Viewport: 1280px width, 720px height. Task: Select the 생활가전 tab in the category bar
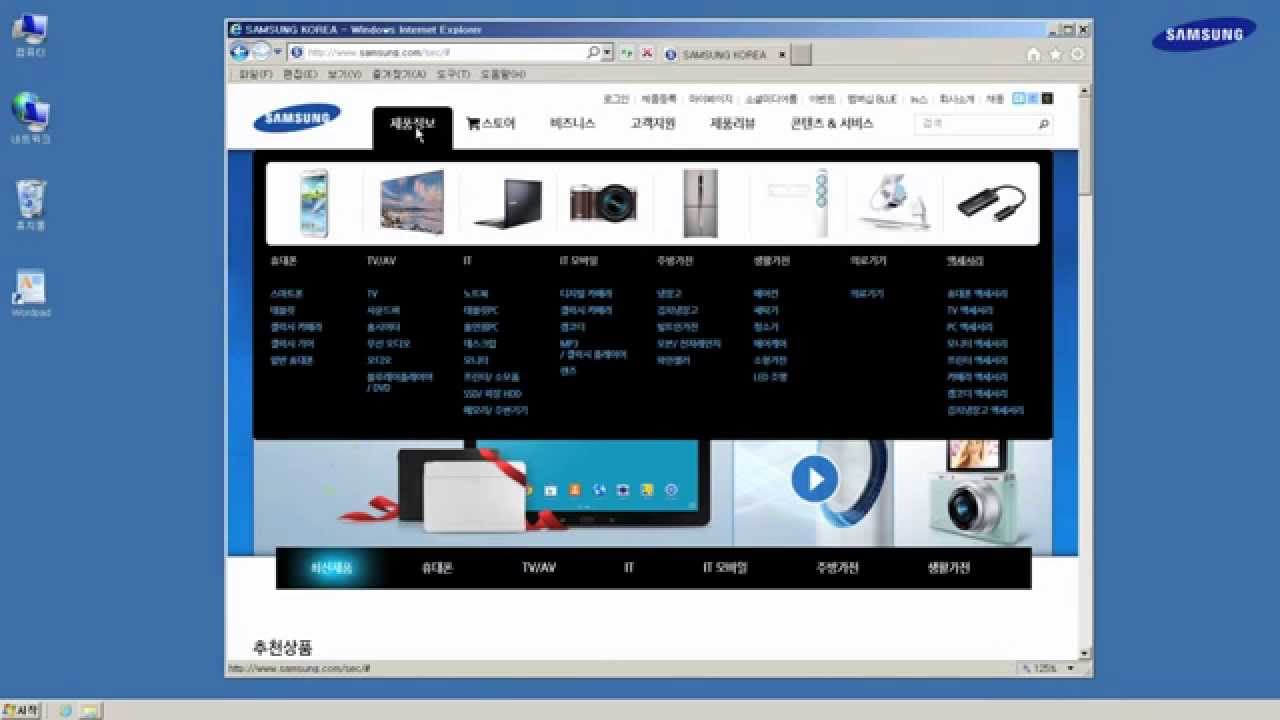pos(948,568)
